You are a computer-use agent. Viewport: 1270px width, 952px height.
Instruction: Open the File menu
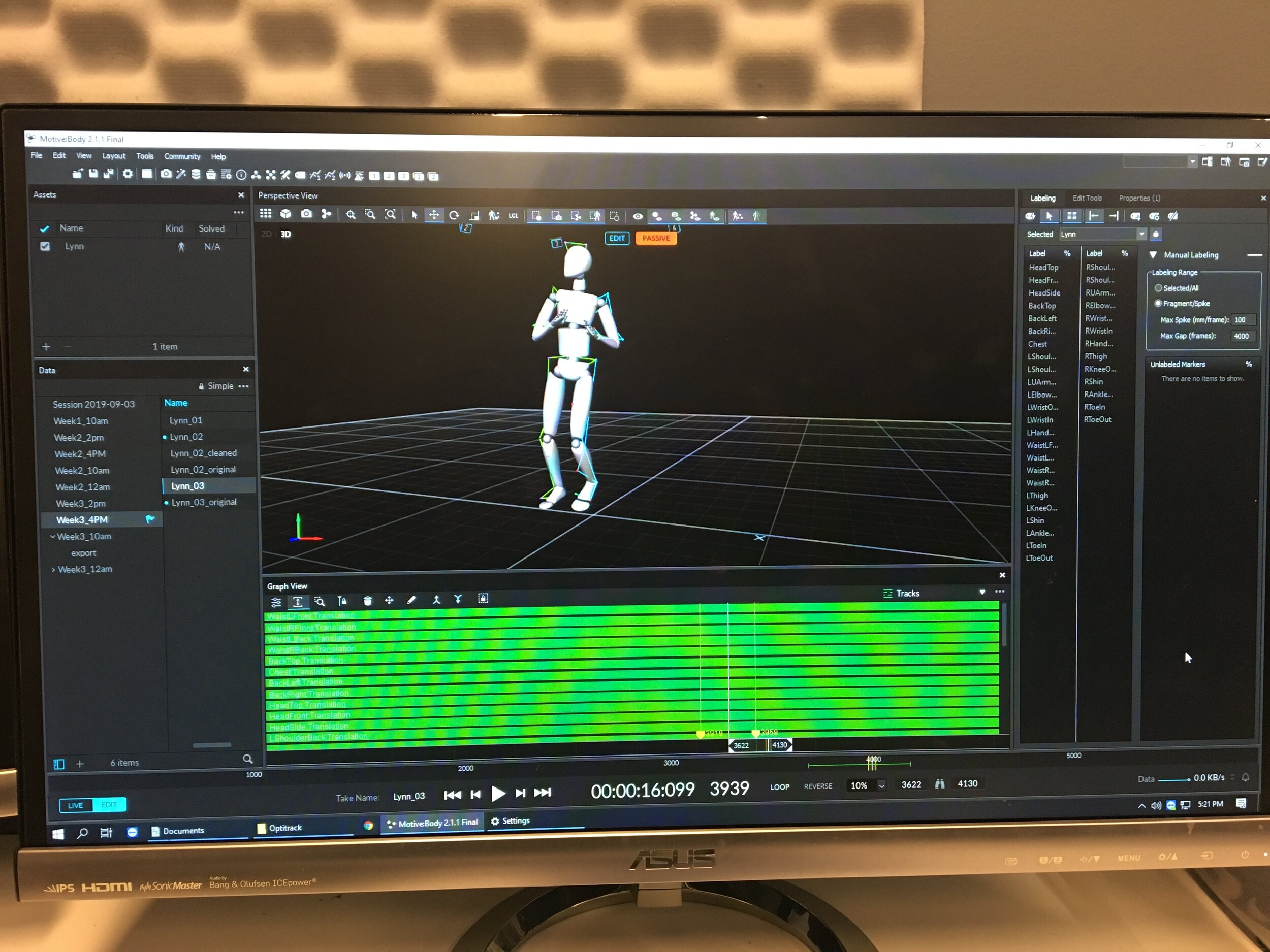(x=36, y=155)
